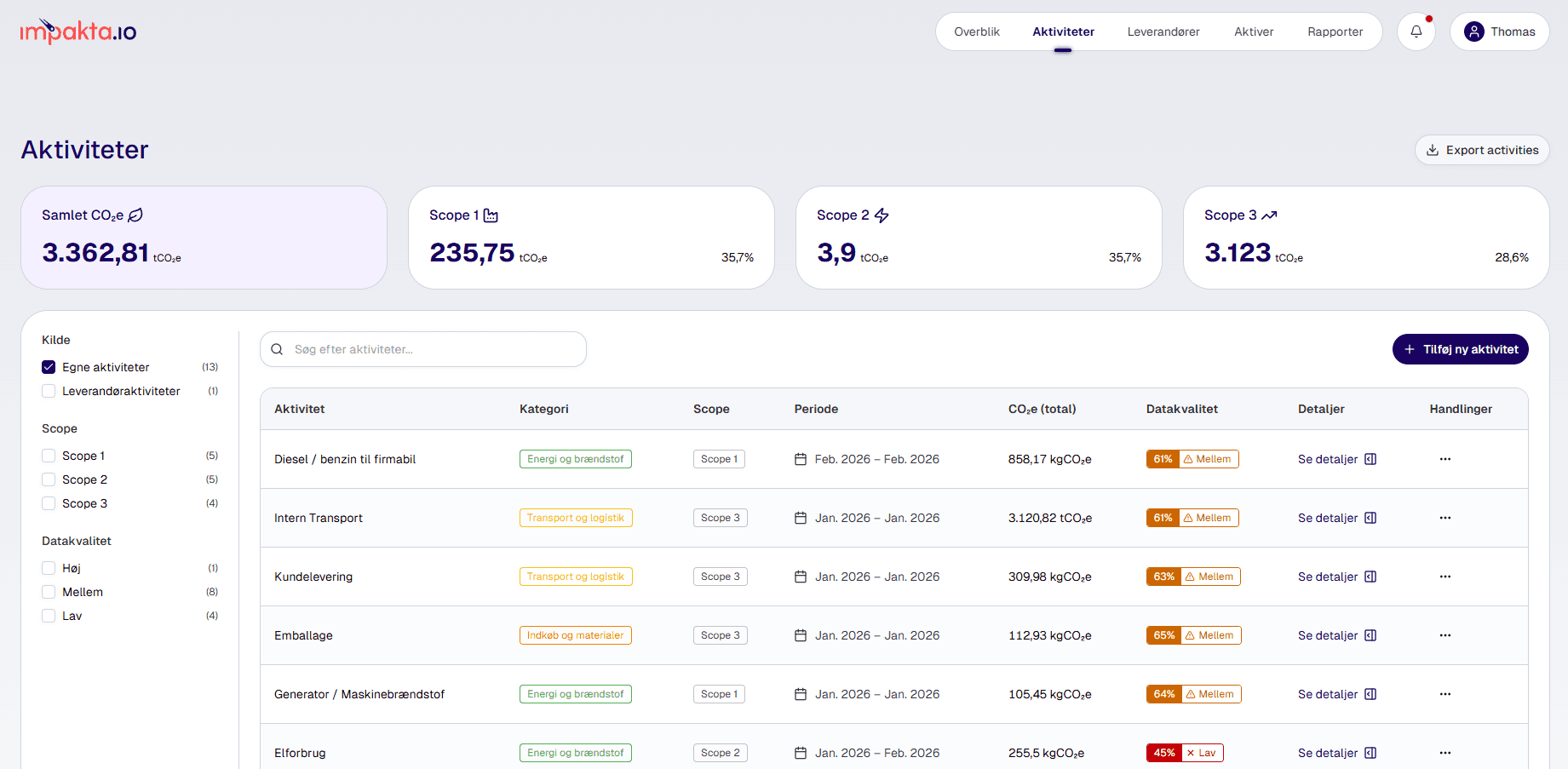Switch to the Overblik navigation tab
Viewport: 1568px width, 769px height.
(977, 31)
